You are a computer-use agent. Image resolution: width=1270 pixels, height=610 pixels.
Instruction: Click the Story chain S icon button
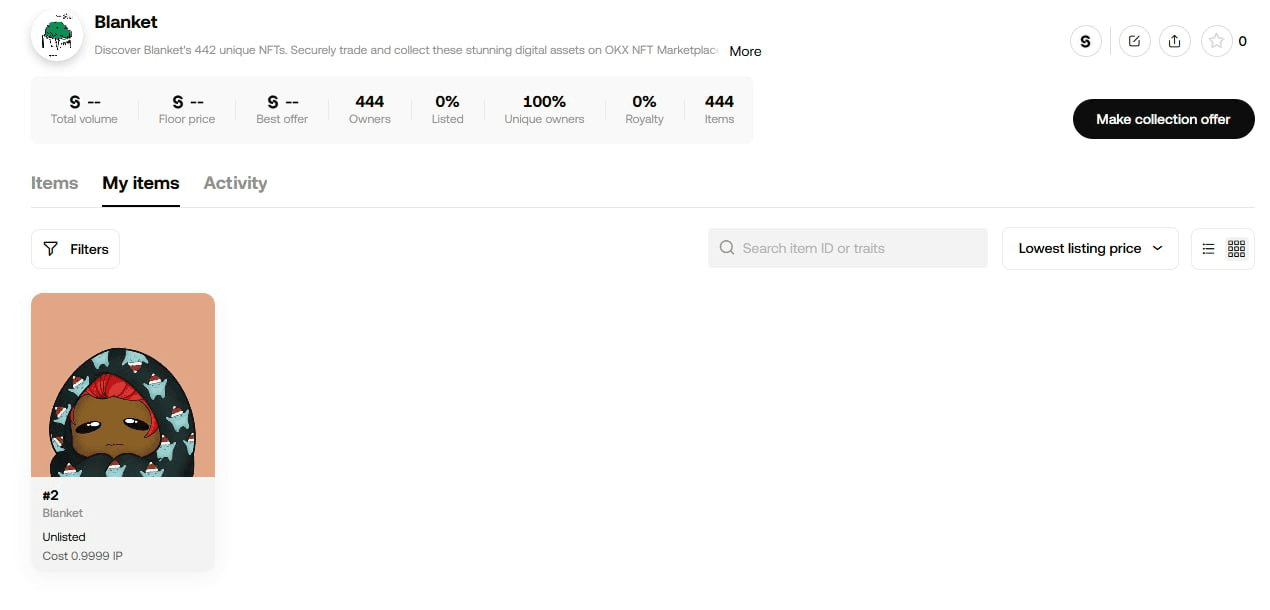click(1086, 41)
